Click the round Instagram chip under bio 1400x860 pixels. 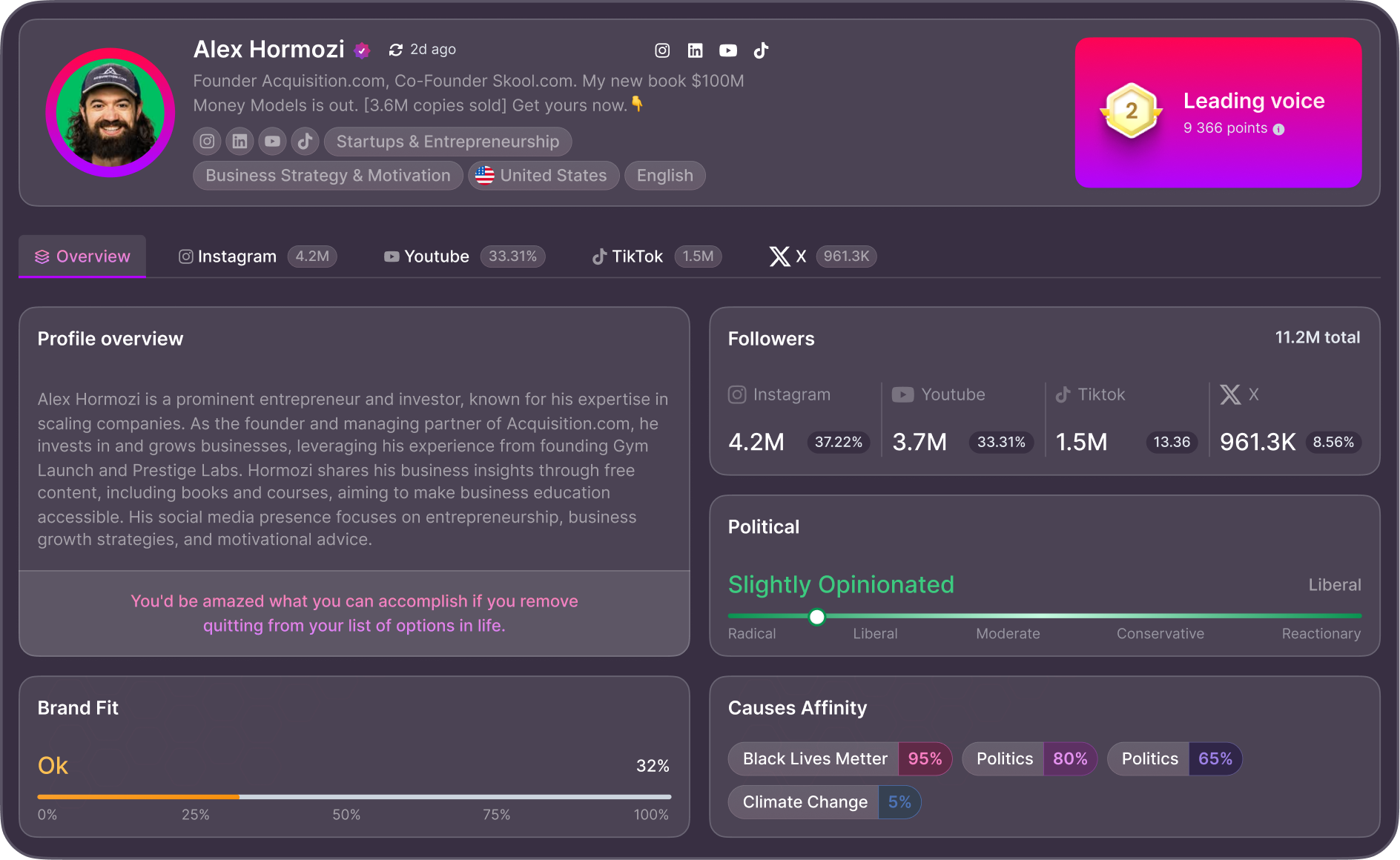coord(207,141)
